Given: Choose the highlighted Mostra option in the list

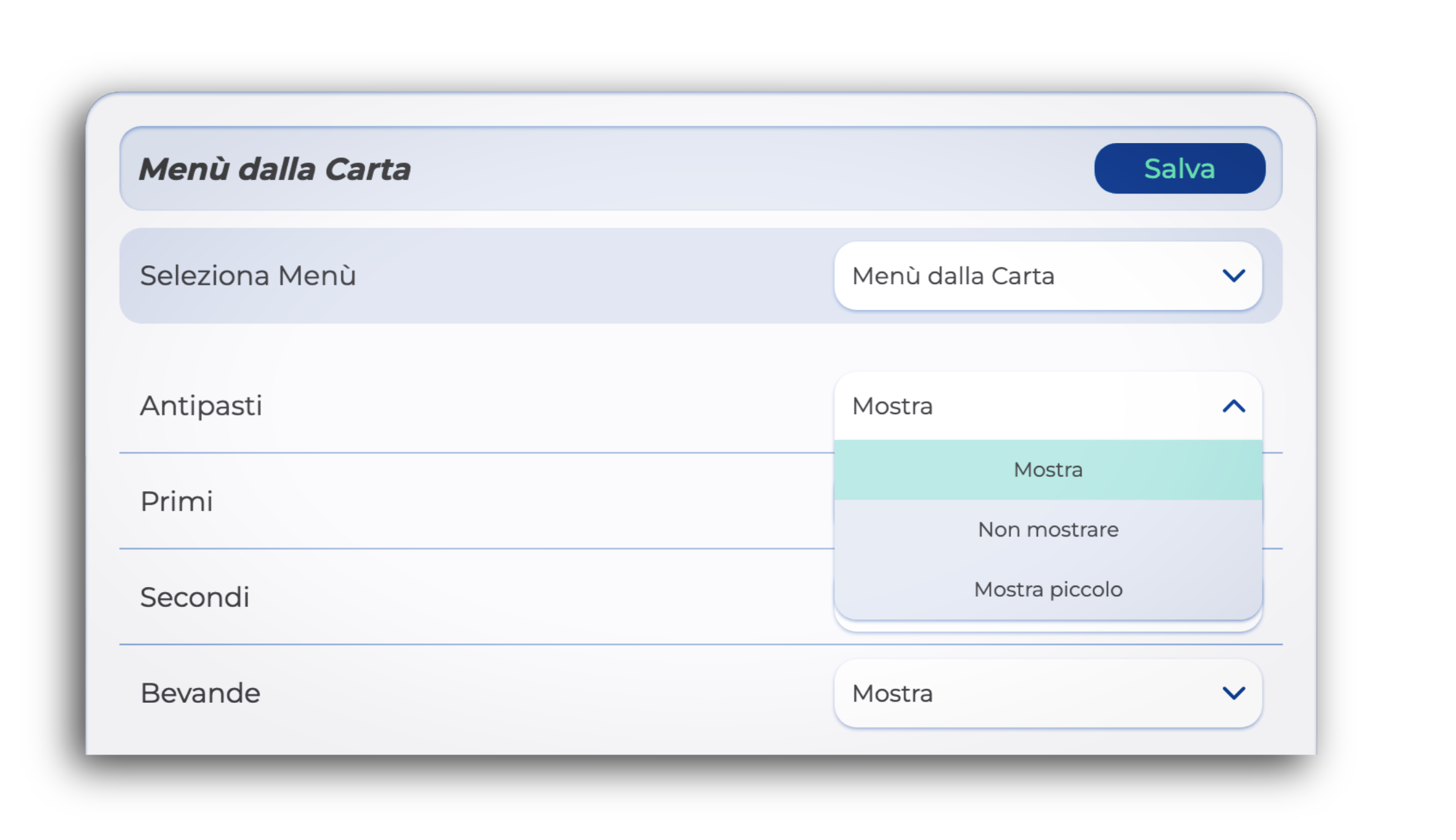Looking at the screenshot, I should 1048,470.
